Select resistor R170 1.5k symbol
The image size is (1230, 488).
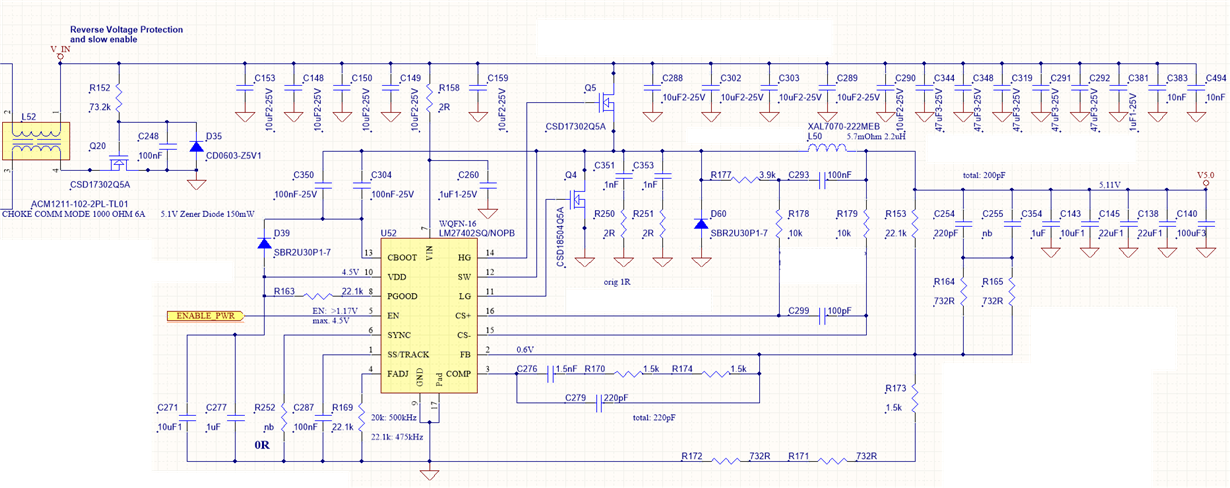pos(627,373)
